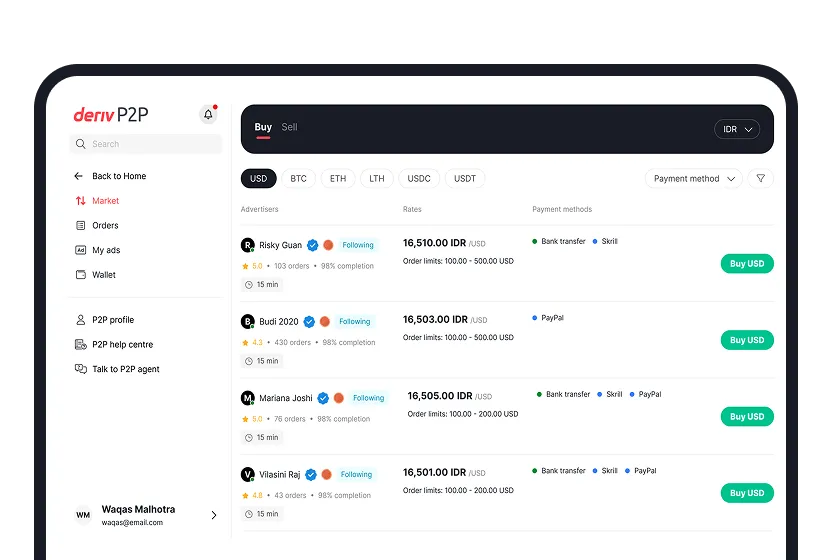Click the WM user avatar
The image size is (832, 560).
(x=83, y=515)
